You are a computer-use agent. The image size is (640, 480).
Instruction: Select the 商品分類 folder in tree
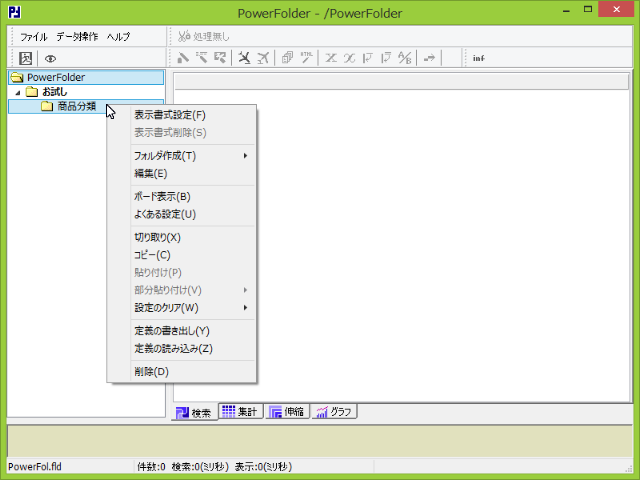click(x=76, y=107)
